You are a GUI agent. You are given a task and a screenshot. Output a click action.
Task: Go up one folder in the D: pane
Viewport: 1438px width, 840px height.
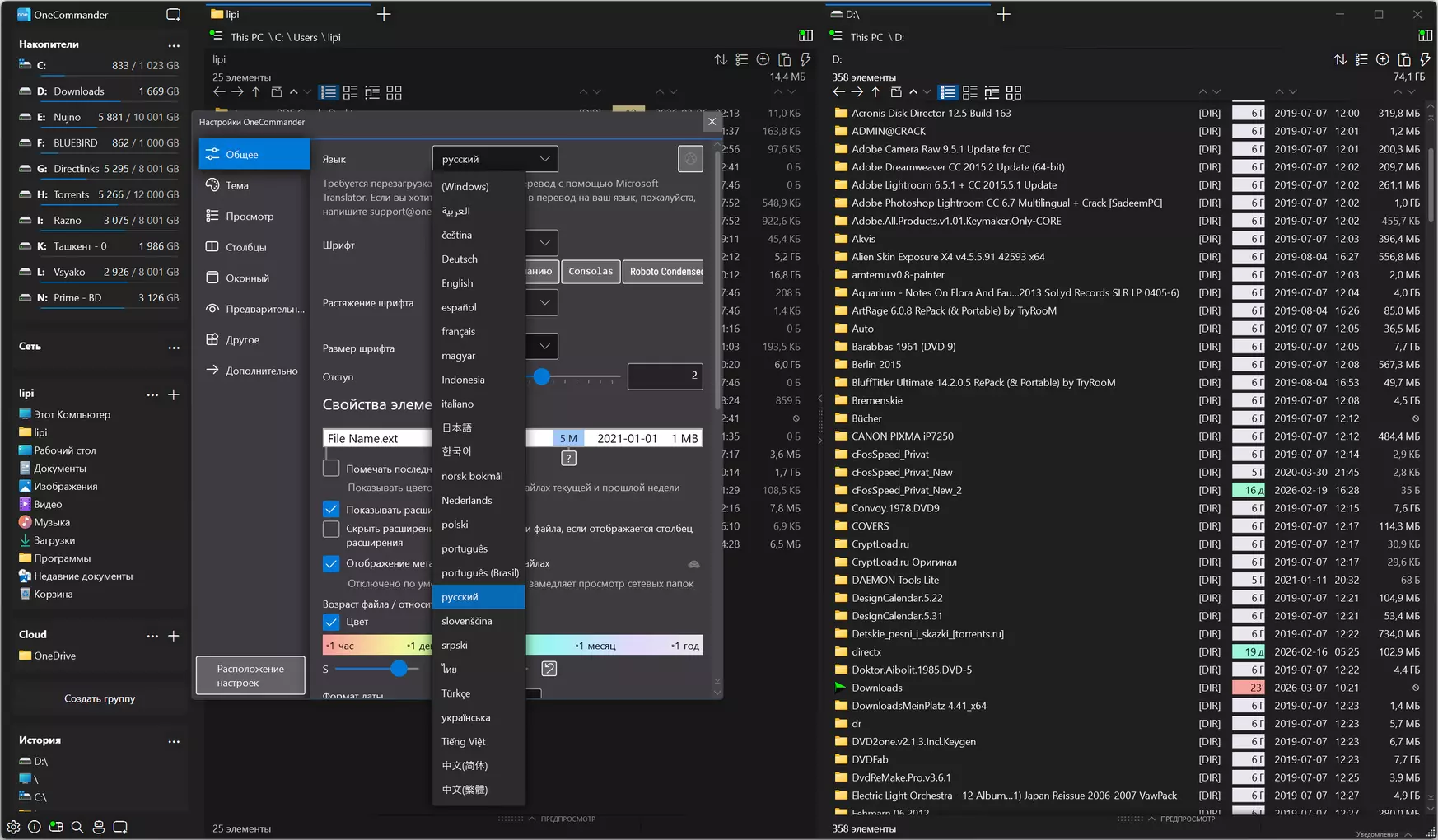click(x=875, y=92)
